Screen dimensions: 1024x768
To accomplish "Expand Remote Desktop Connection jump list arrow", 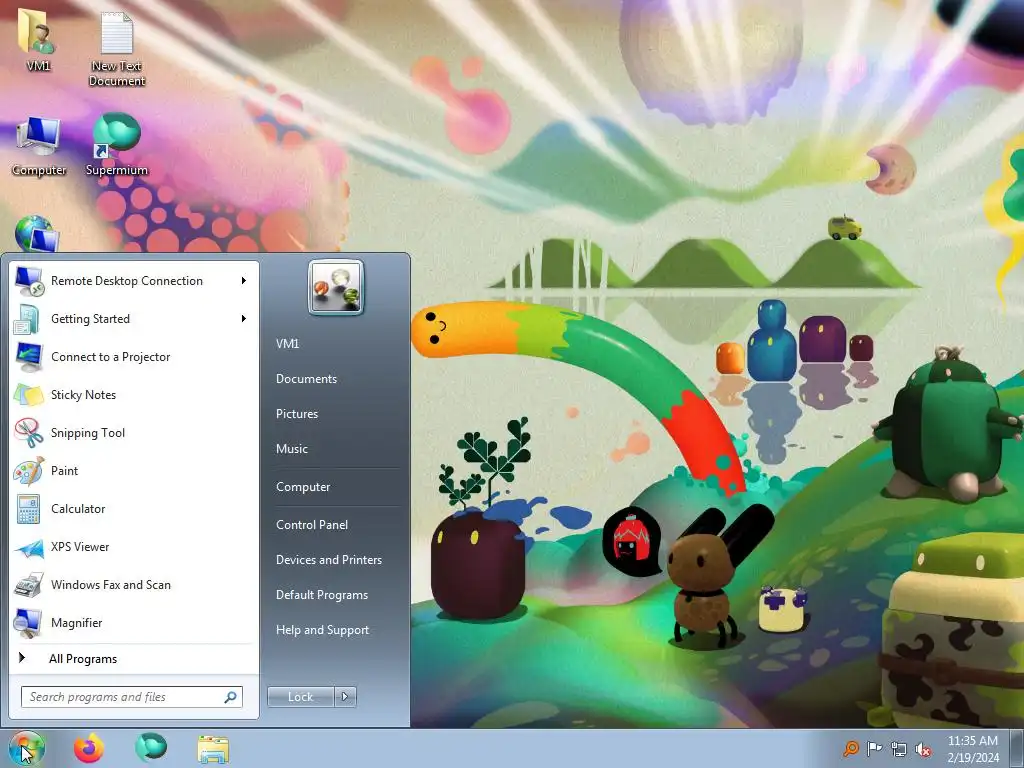I will tap(244, 281).
